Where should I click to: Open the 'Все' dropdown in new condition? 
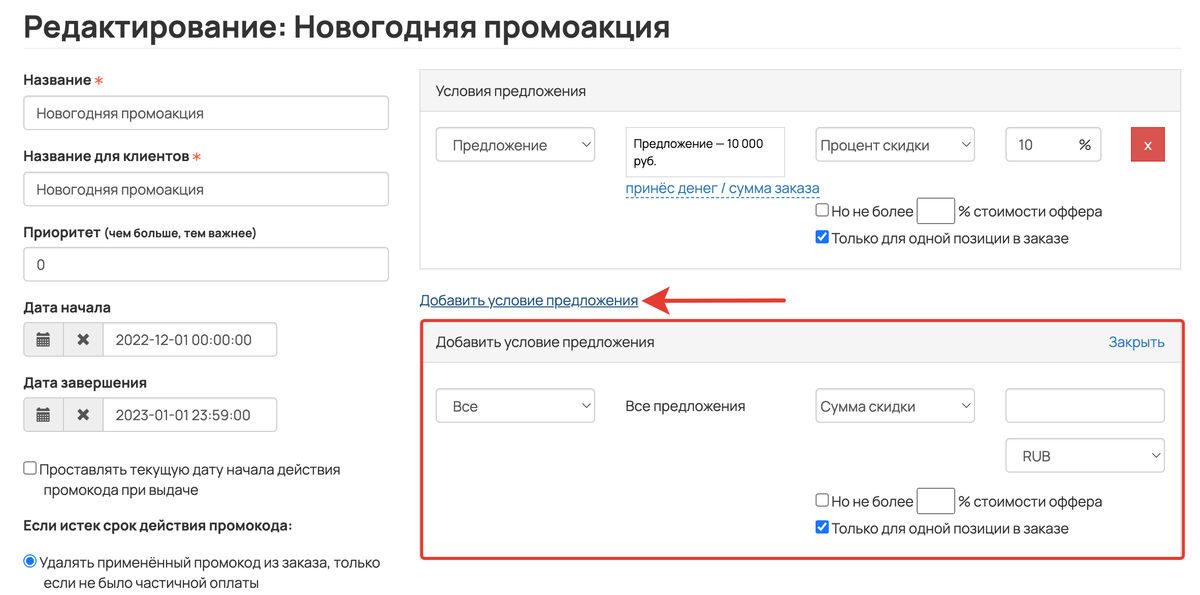coord(515,407)
